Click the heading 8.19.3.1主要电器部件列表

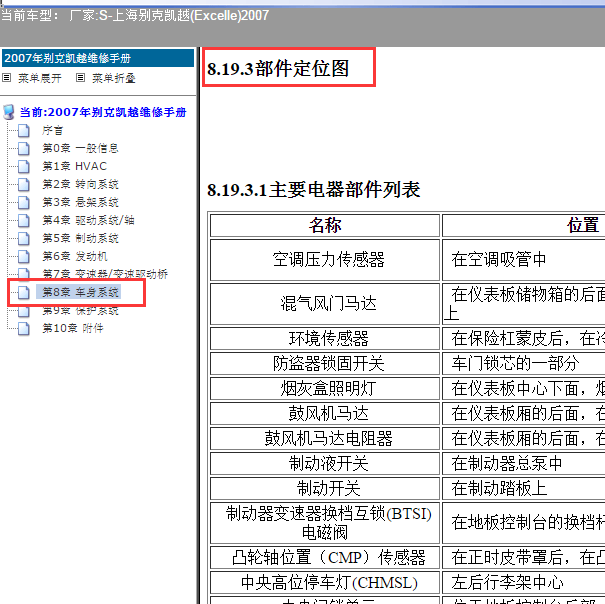point(313,190)
